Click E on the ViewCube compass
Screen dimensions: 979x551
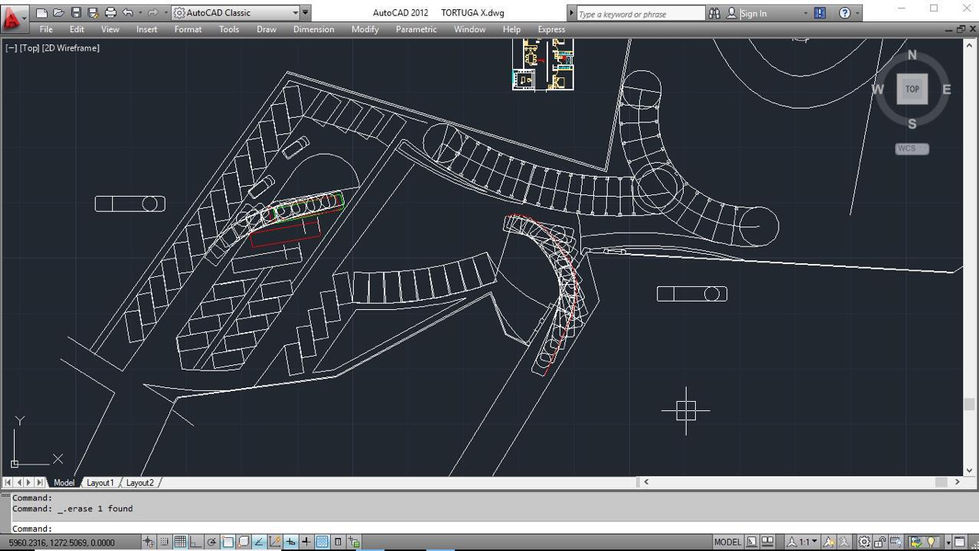point(947,89)
